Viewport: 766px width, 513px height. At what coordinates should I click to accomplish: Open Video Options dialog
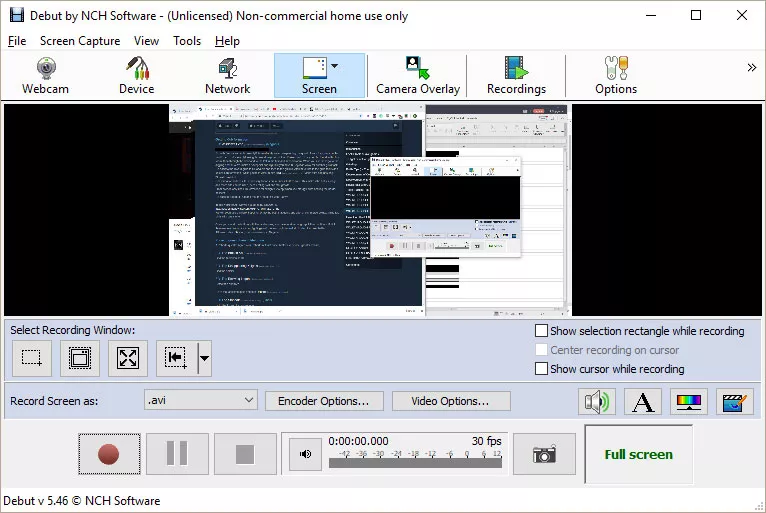coord(451,401)
